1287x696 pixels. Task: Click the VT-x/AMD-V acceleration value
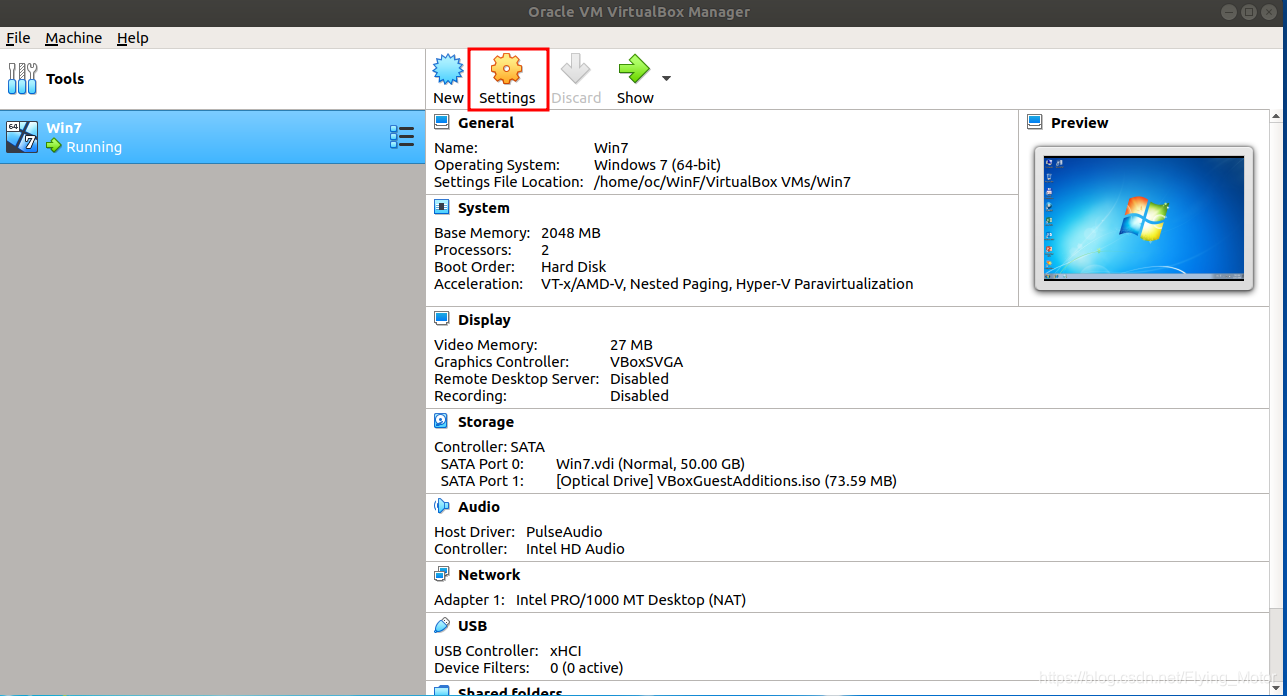727,284
